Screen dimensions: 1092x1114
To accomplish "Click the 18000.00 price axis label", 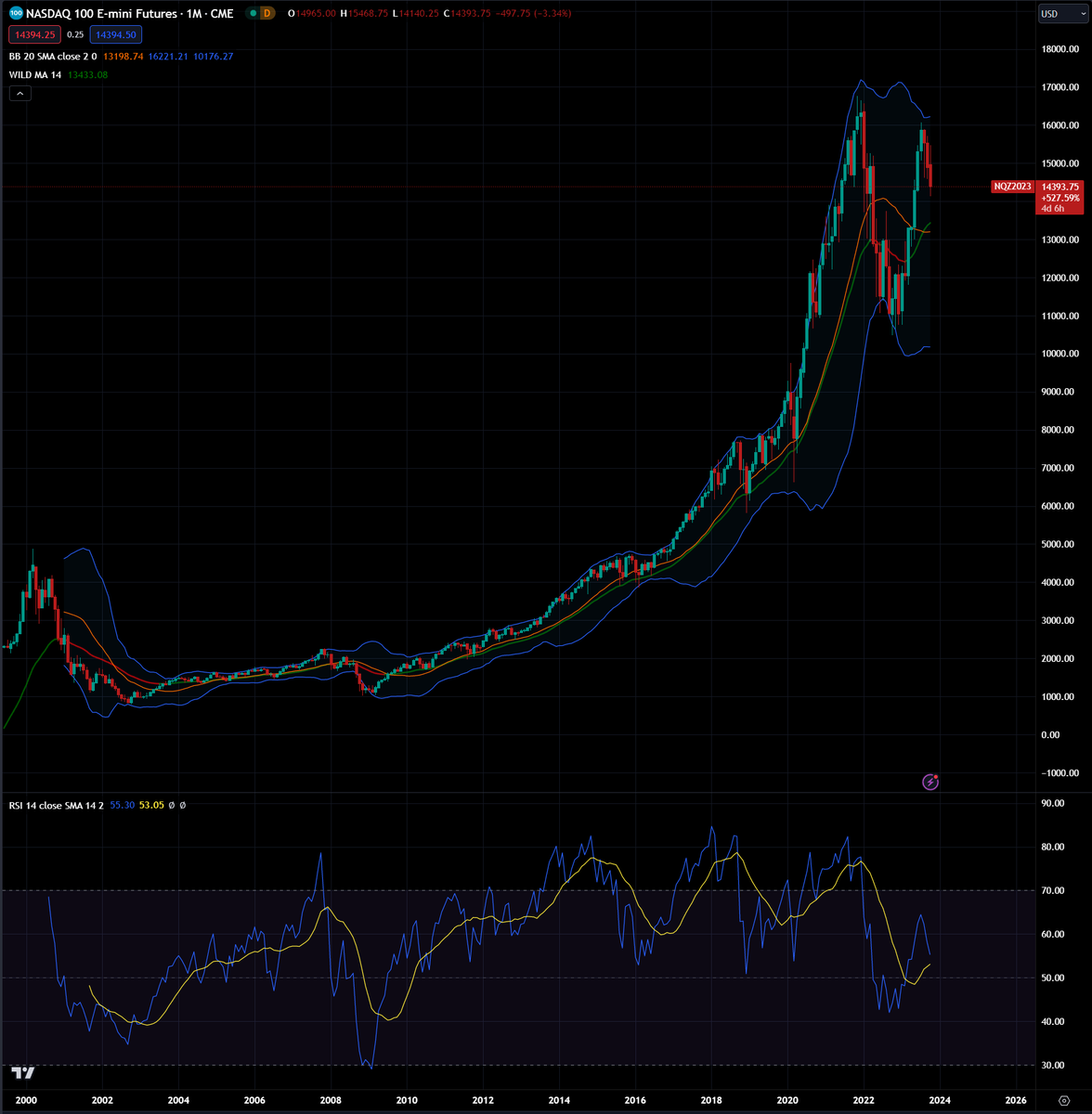I will tap(1059, 49).
